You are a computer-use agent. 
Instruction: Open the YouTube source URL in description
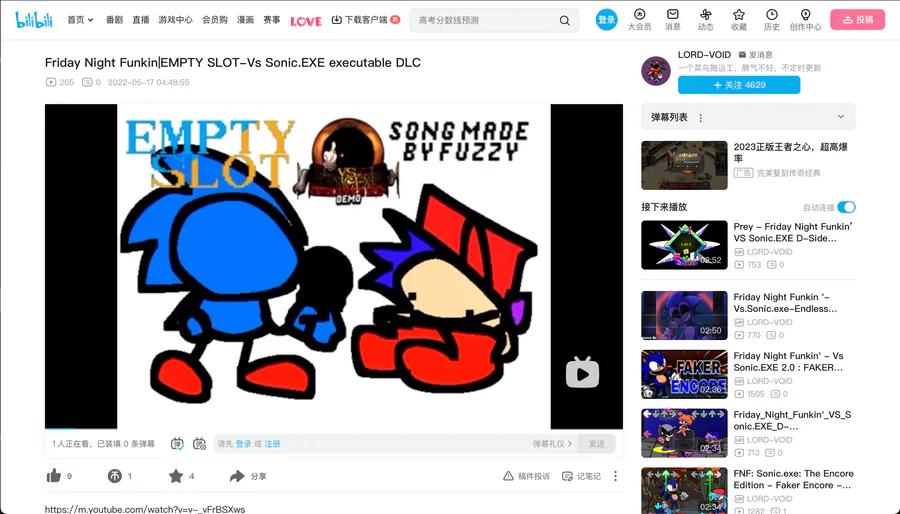pos(145,509)
